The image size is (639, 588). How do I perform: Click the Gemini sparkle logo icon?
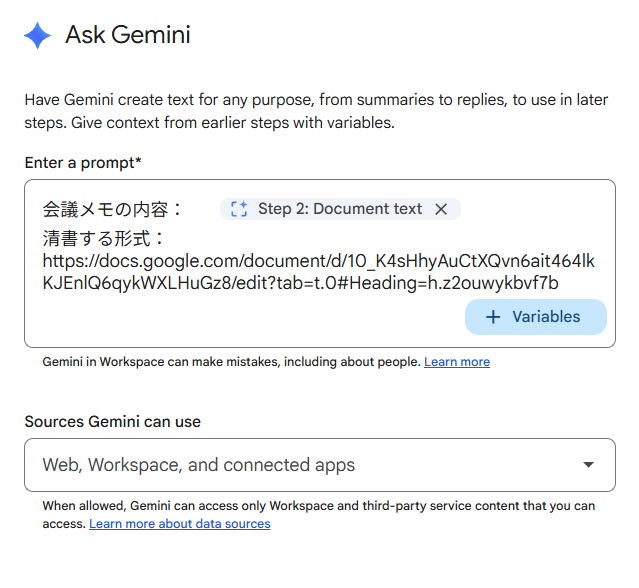pyautogui.click(x=38, y=36)
